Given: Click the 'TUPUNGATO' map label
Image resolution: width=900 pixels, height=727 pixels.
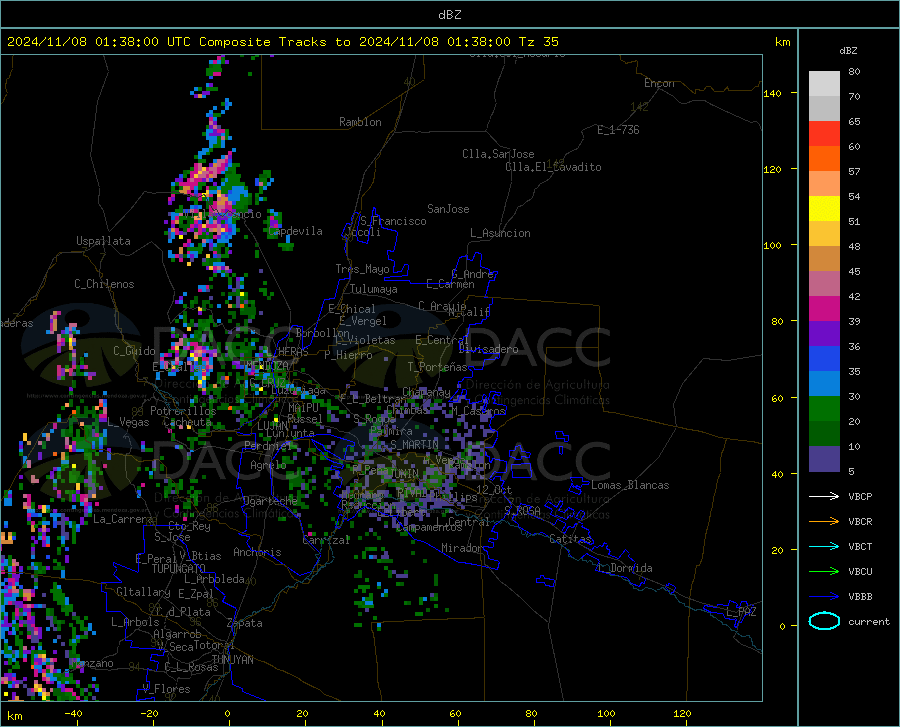Looking at the screenshot, I should (x=179, y=569).
